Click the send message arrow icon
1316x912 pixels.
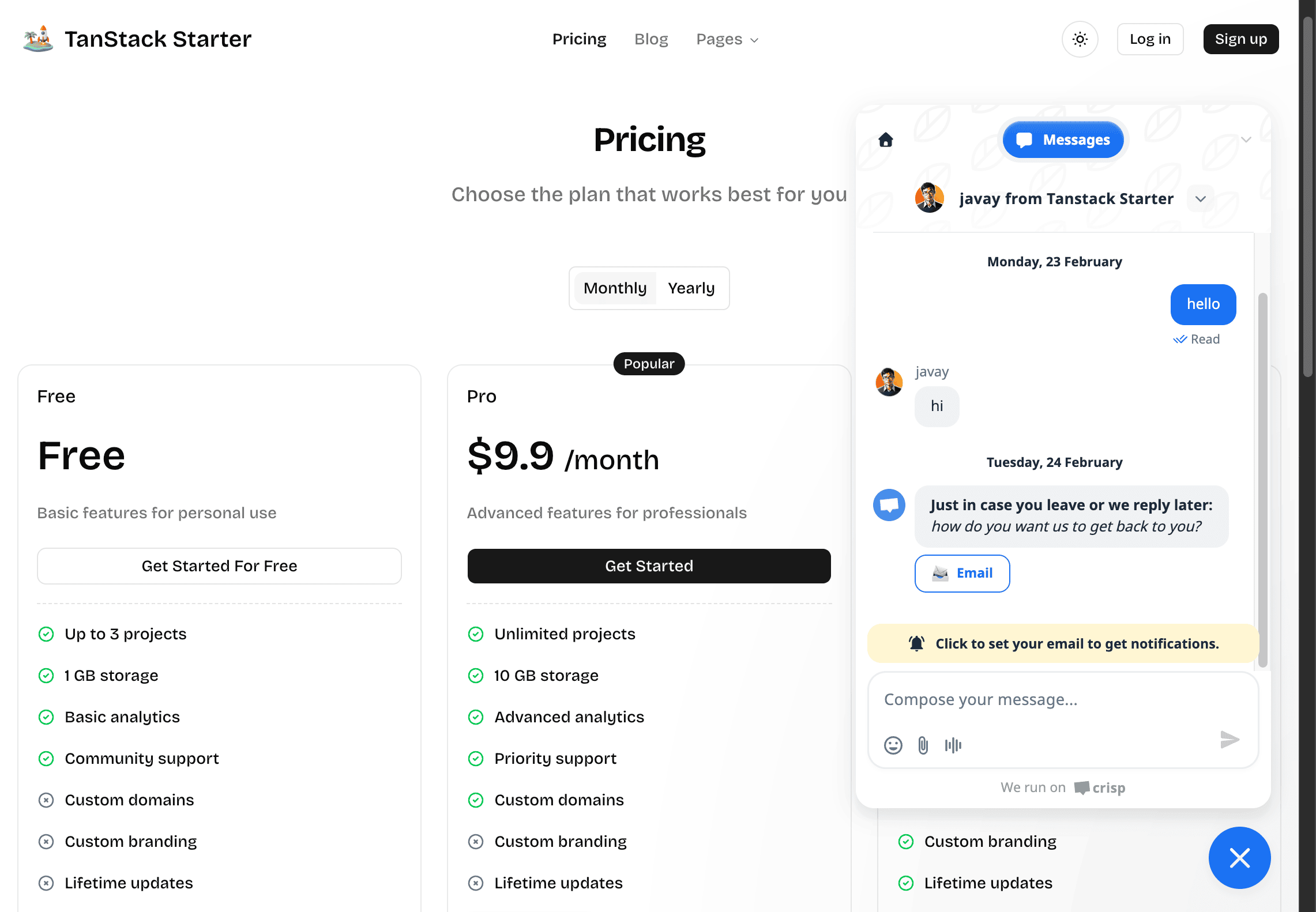(1229, 740)
